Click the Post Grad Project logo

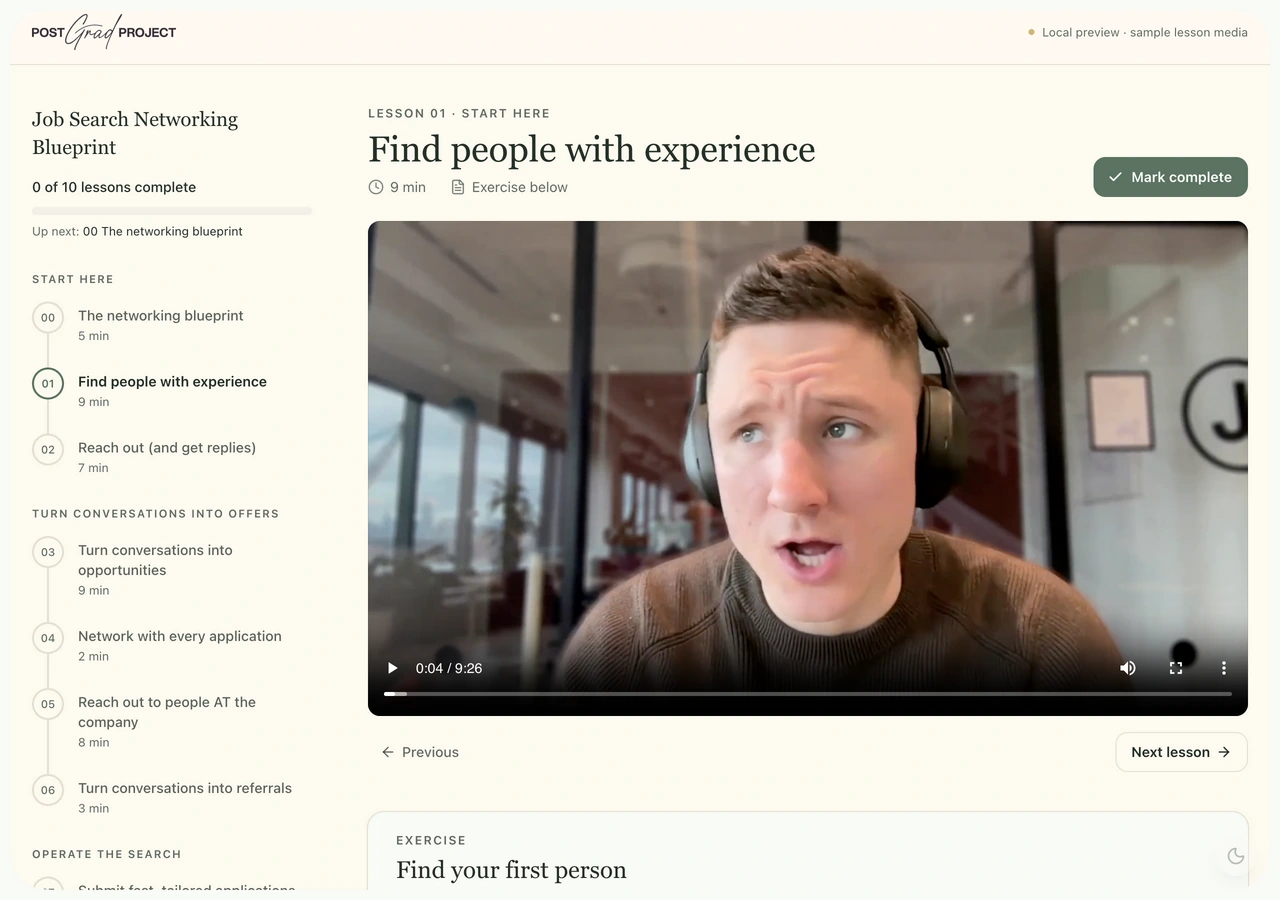(x=104, y=32)
